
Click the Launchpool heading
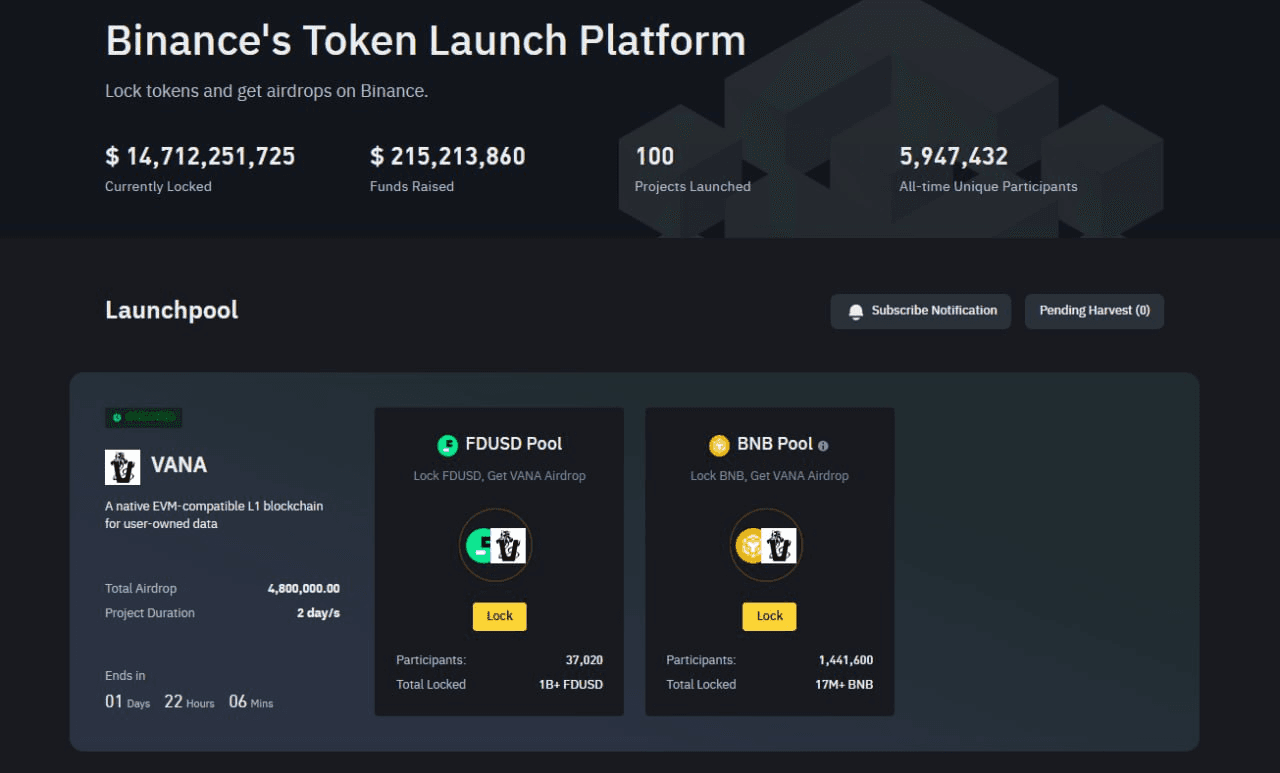point(171,310)
